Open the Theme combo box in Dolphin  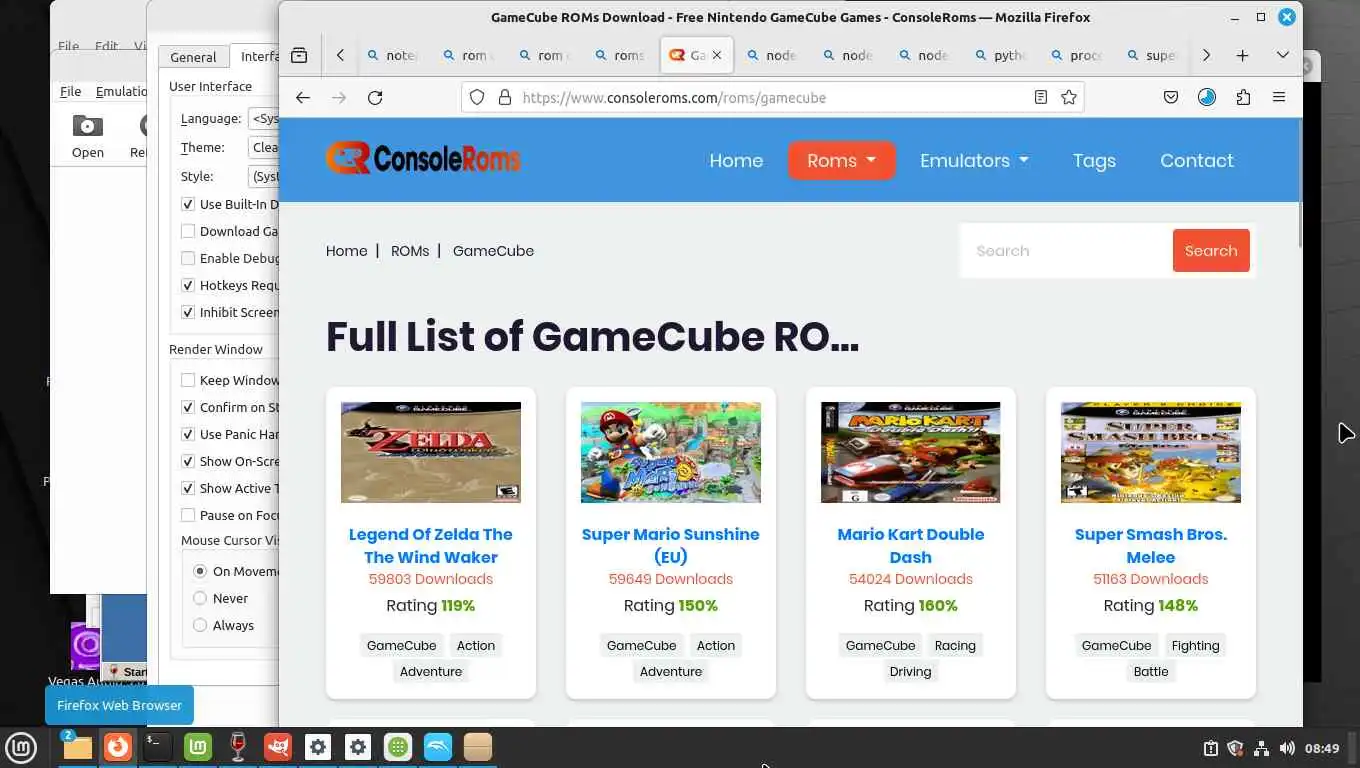pos(264,147)
